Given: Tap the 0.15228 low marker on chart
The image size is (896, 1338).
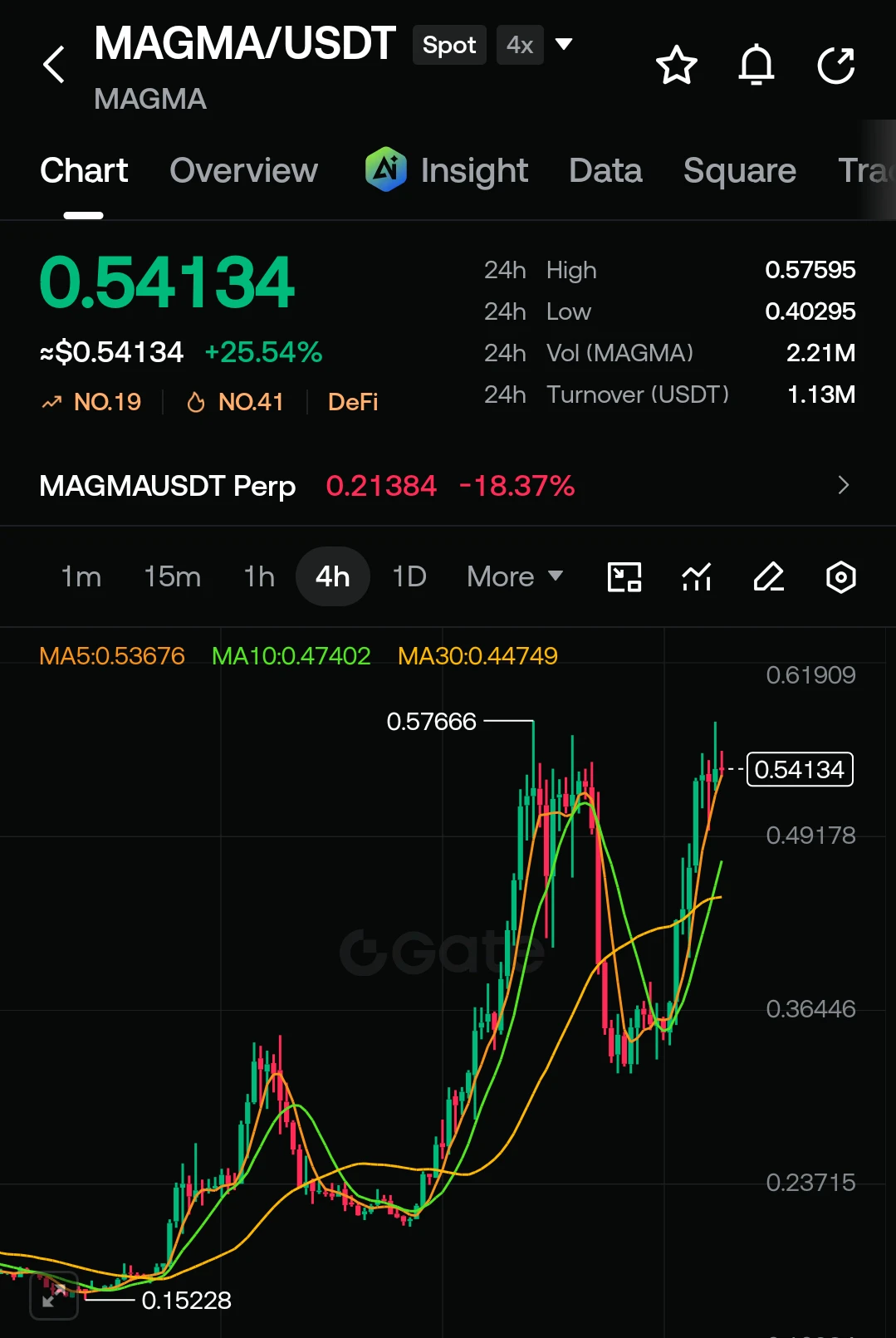Looking at the screenshot, I should pyautogui.click(x=186, y=1300).
